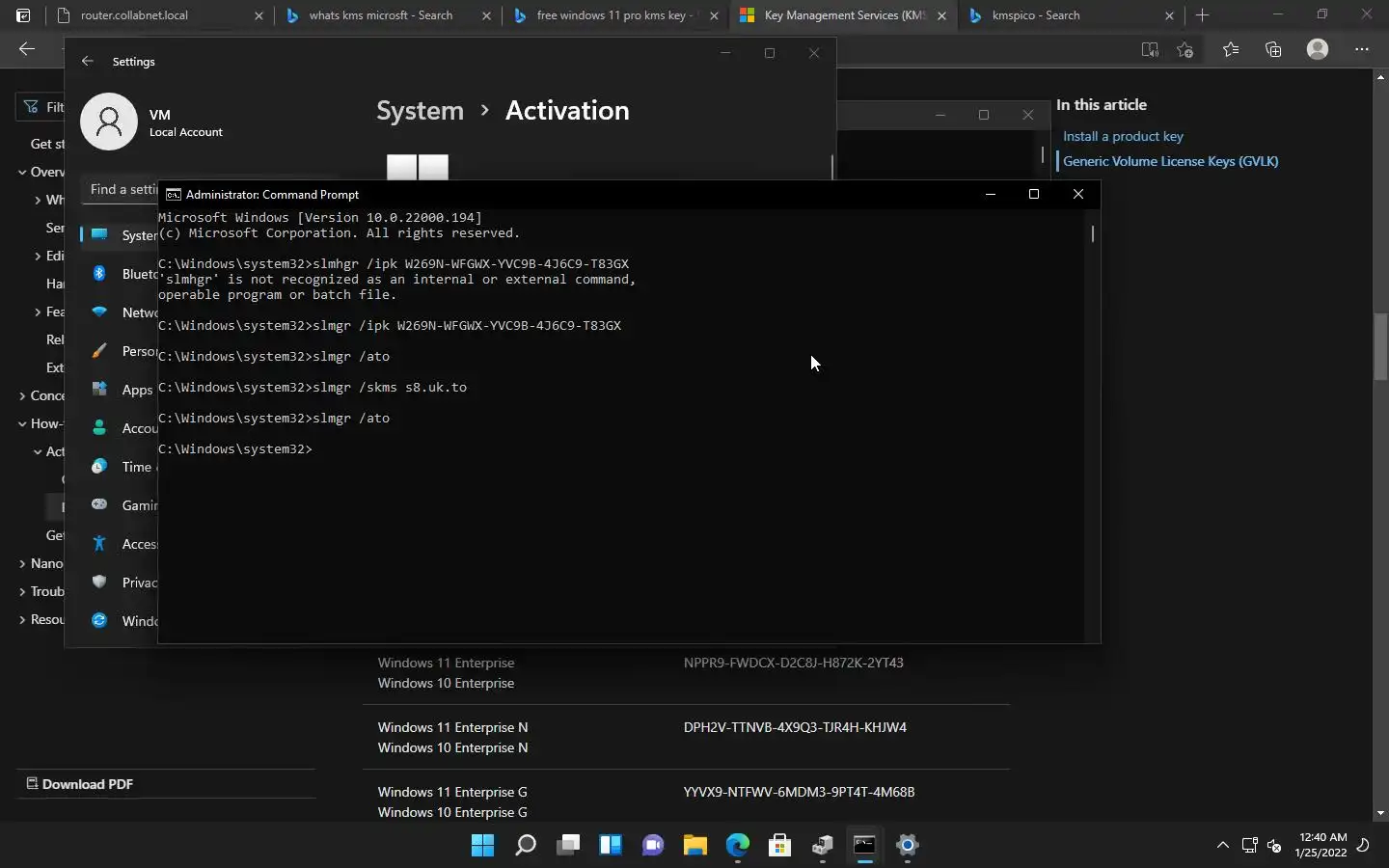Open Edge settings and more menu

point(1362,49)
